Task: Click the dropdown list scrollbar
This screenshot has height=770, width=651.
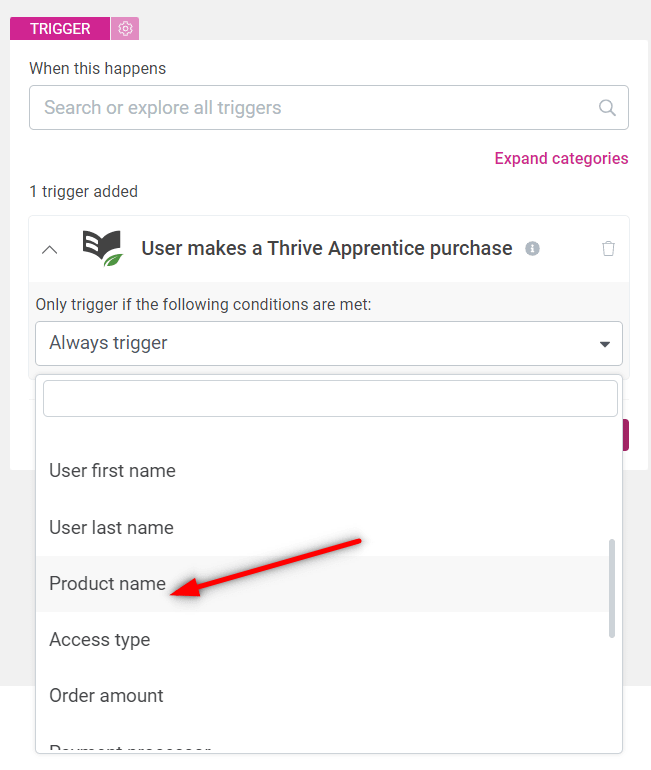Action: point(613,588)
